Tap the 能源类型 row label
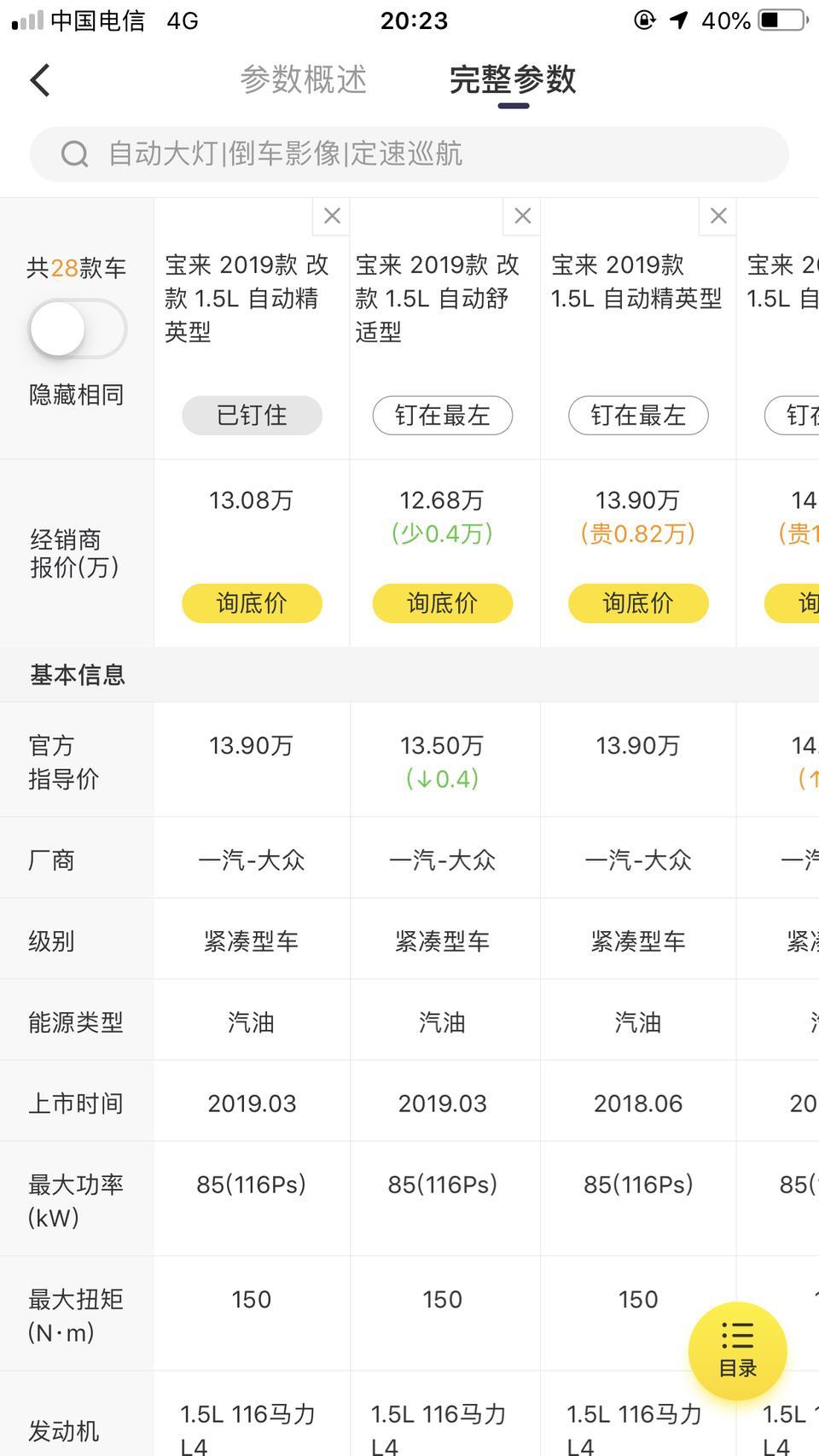819x1456 pixels. (x=76, y=1022)
